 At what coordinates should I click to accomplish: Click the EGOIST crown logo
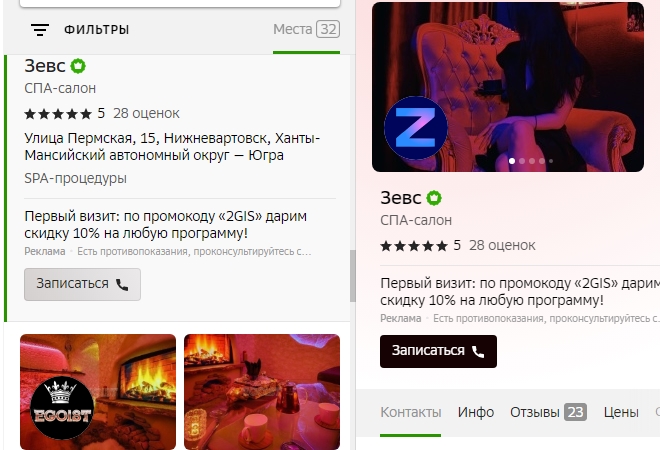(62, 407)
